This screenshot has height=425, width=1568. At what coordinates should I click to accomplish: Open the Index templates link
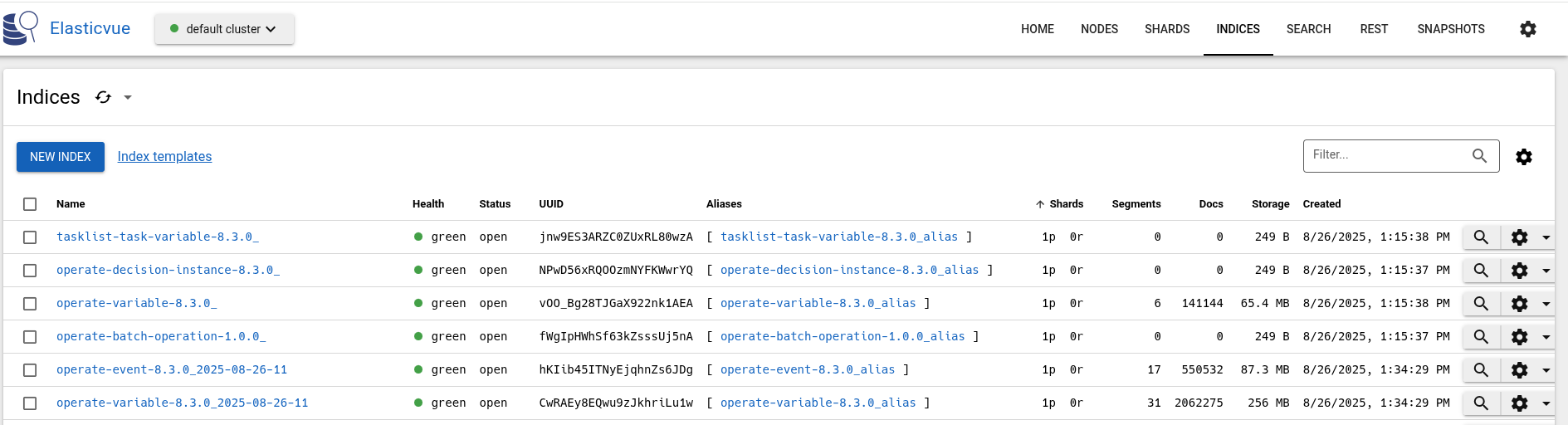[x=164, y=157]
